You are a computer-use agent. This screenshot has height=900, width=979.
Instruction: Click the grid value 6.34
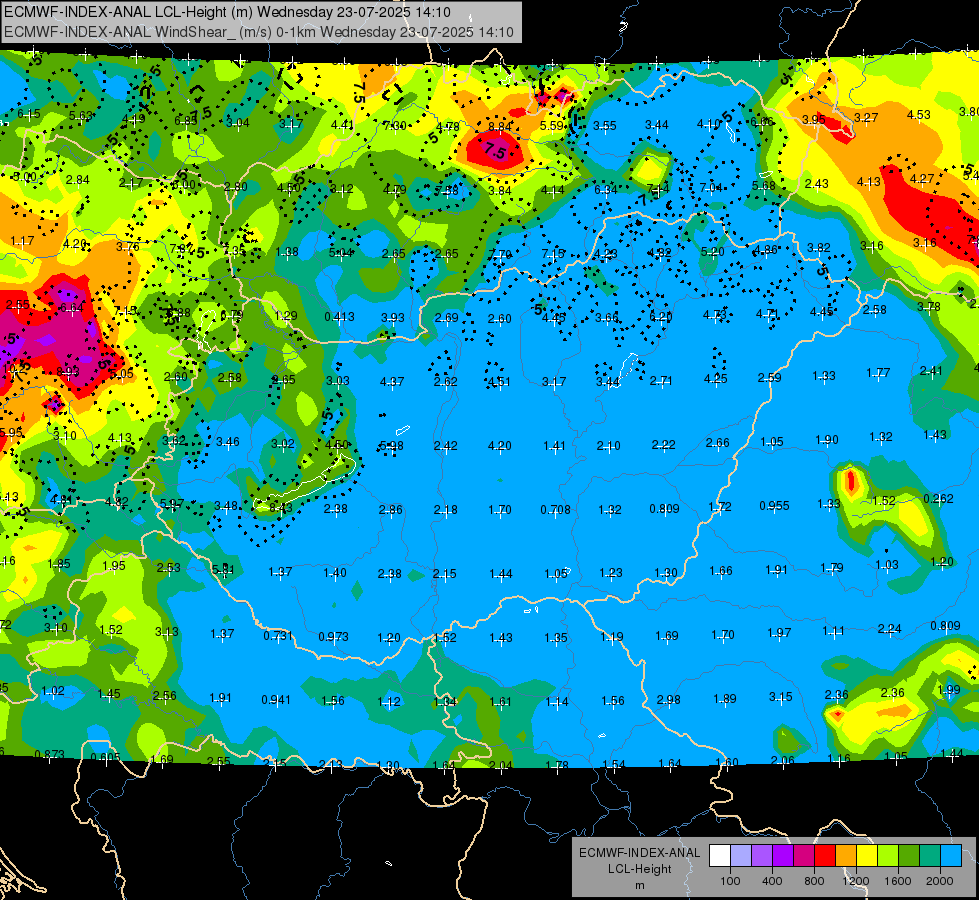tap(605, 189)
